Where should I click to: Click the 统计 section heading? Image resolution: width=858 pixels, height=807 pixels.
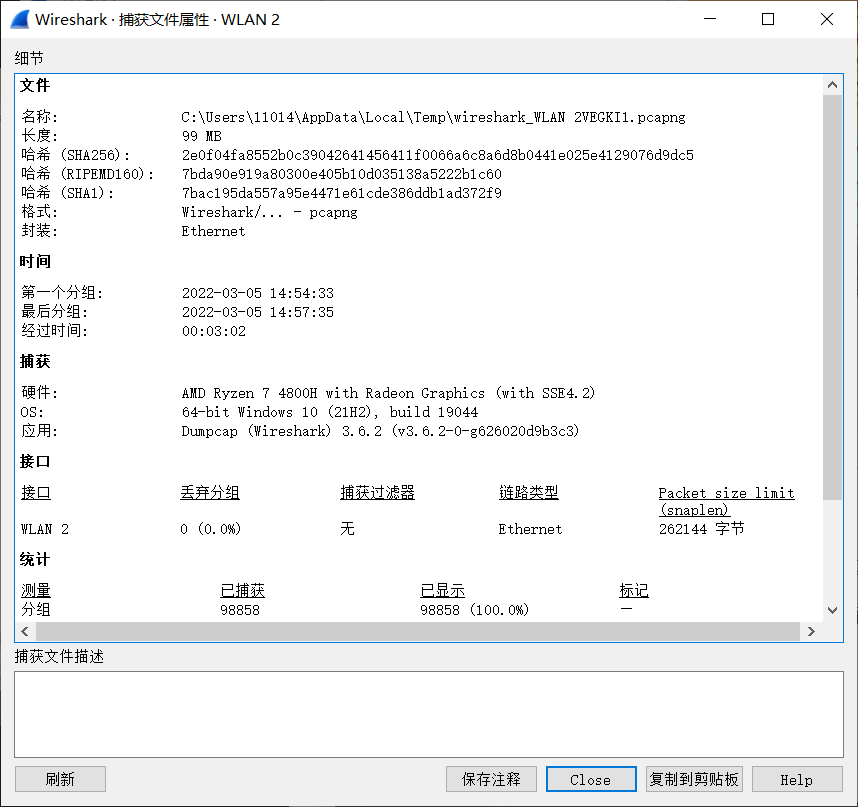(35, 560)
